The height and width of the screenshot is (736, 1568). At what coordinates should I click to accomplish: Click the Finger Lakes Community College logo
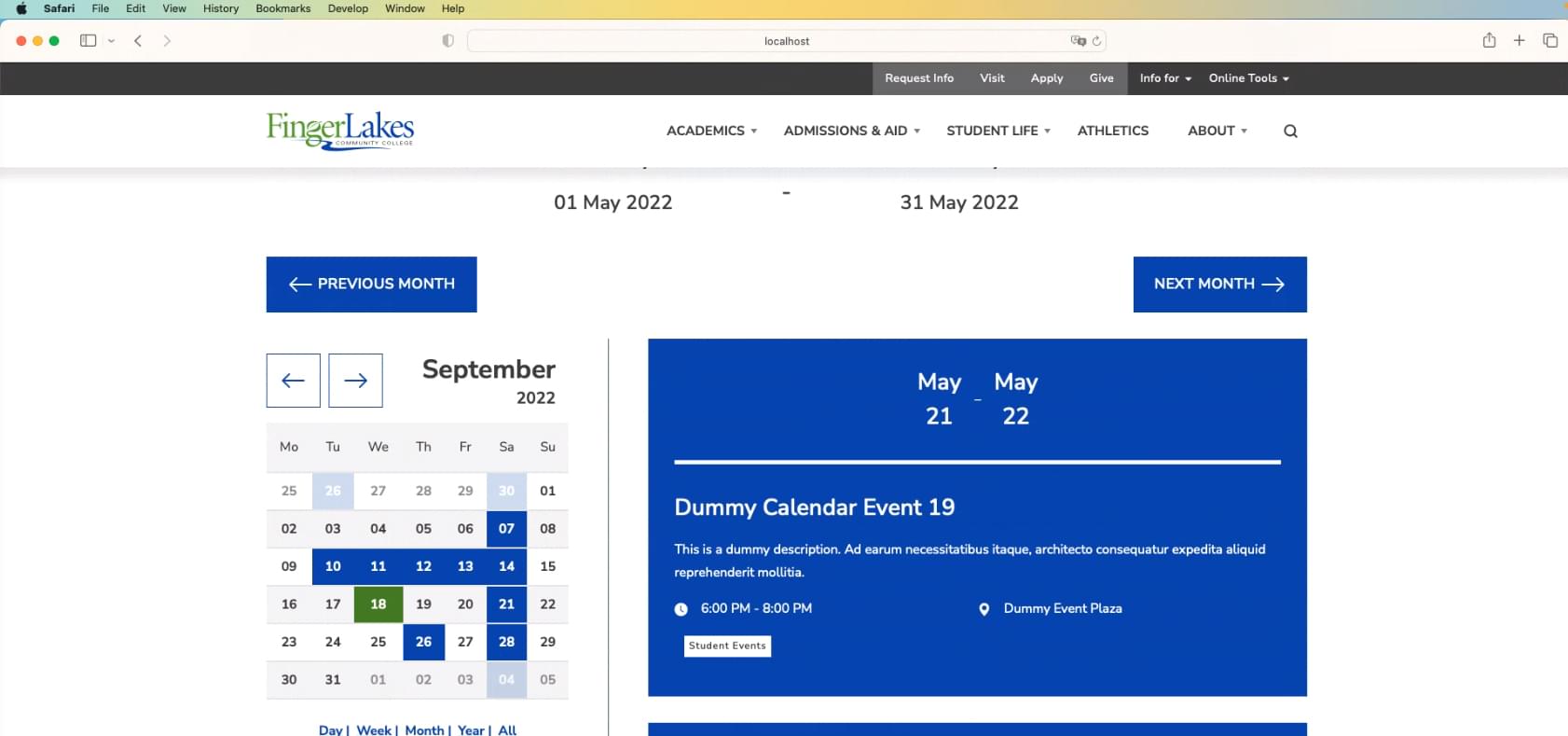(339, 131)
